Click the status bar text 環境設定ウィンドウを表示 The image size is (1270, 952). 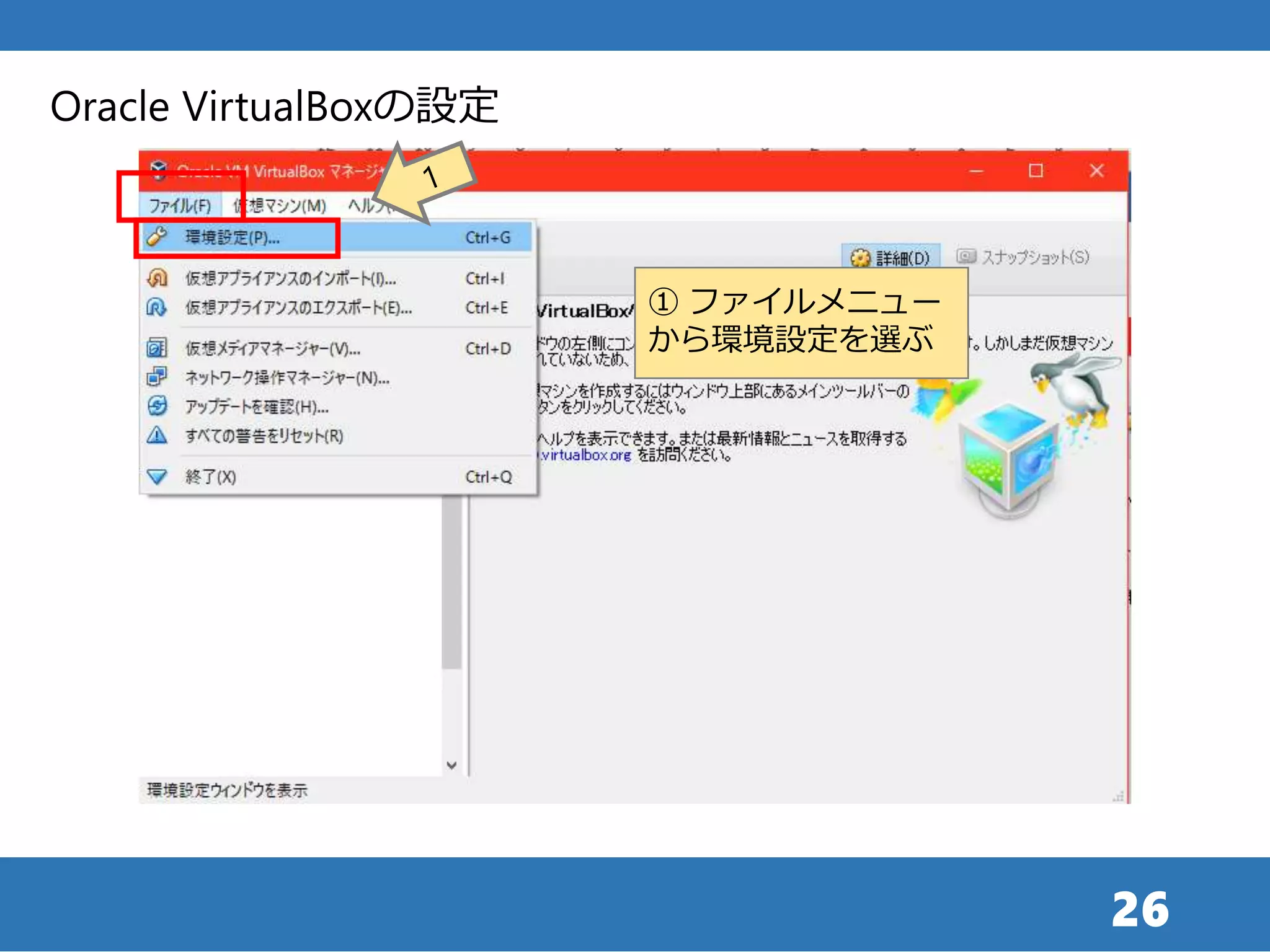point(228,790)
